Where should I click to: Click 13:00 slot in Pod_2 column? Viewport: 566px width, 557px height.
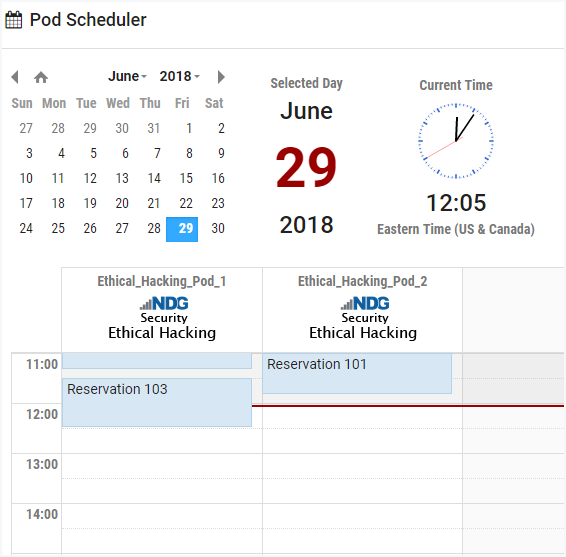(362, 466)
